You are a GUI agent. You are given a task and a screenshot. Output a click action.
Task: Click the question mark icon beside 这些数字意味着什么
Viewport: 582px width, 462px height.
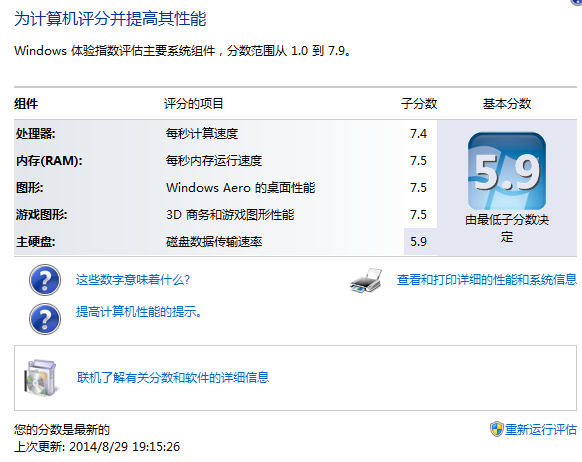(x=45, y=280)
